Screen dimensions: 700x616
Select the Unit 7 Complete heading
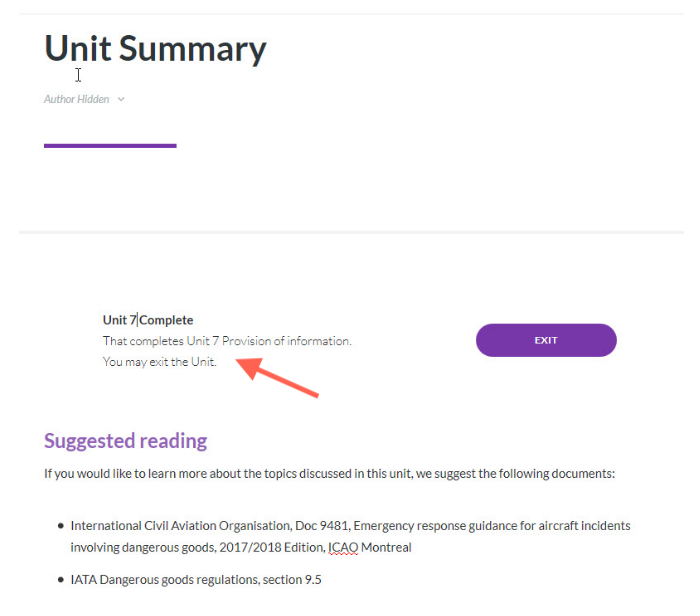148,320
